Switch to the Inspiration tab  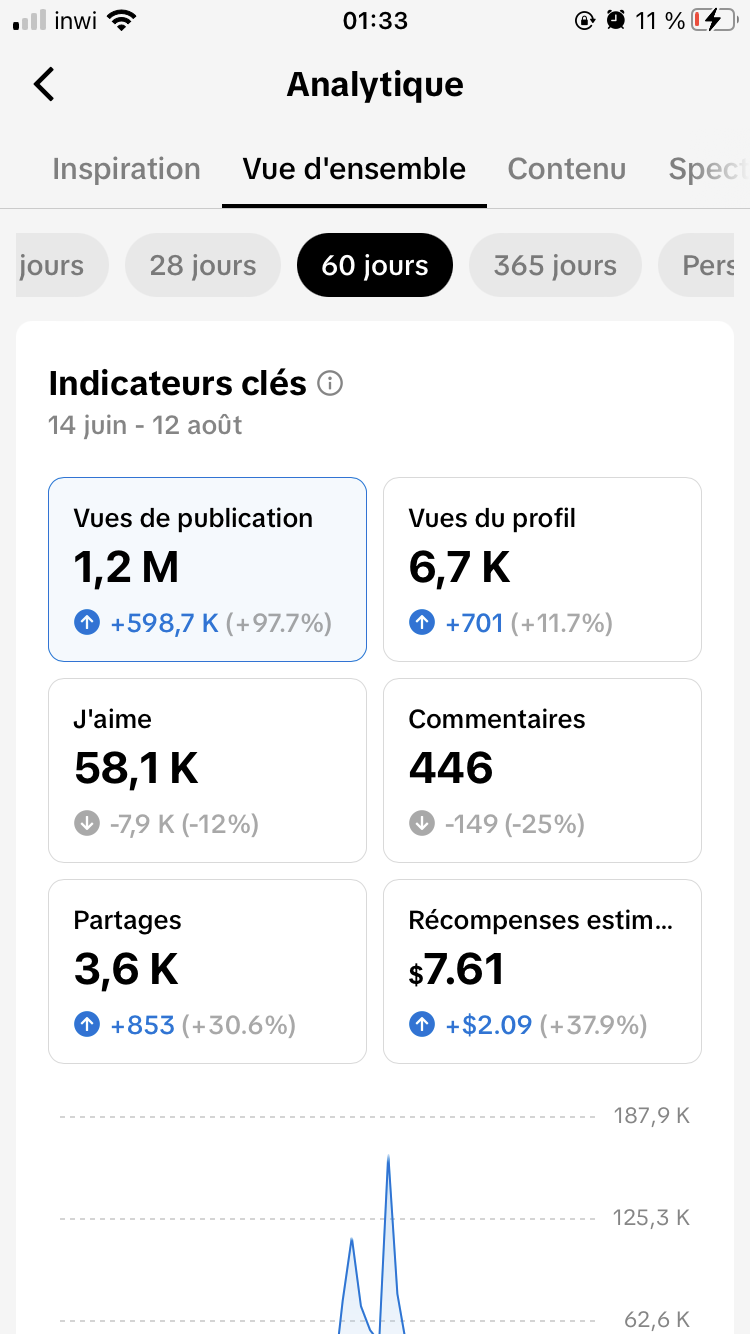[126, 169]
